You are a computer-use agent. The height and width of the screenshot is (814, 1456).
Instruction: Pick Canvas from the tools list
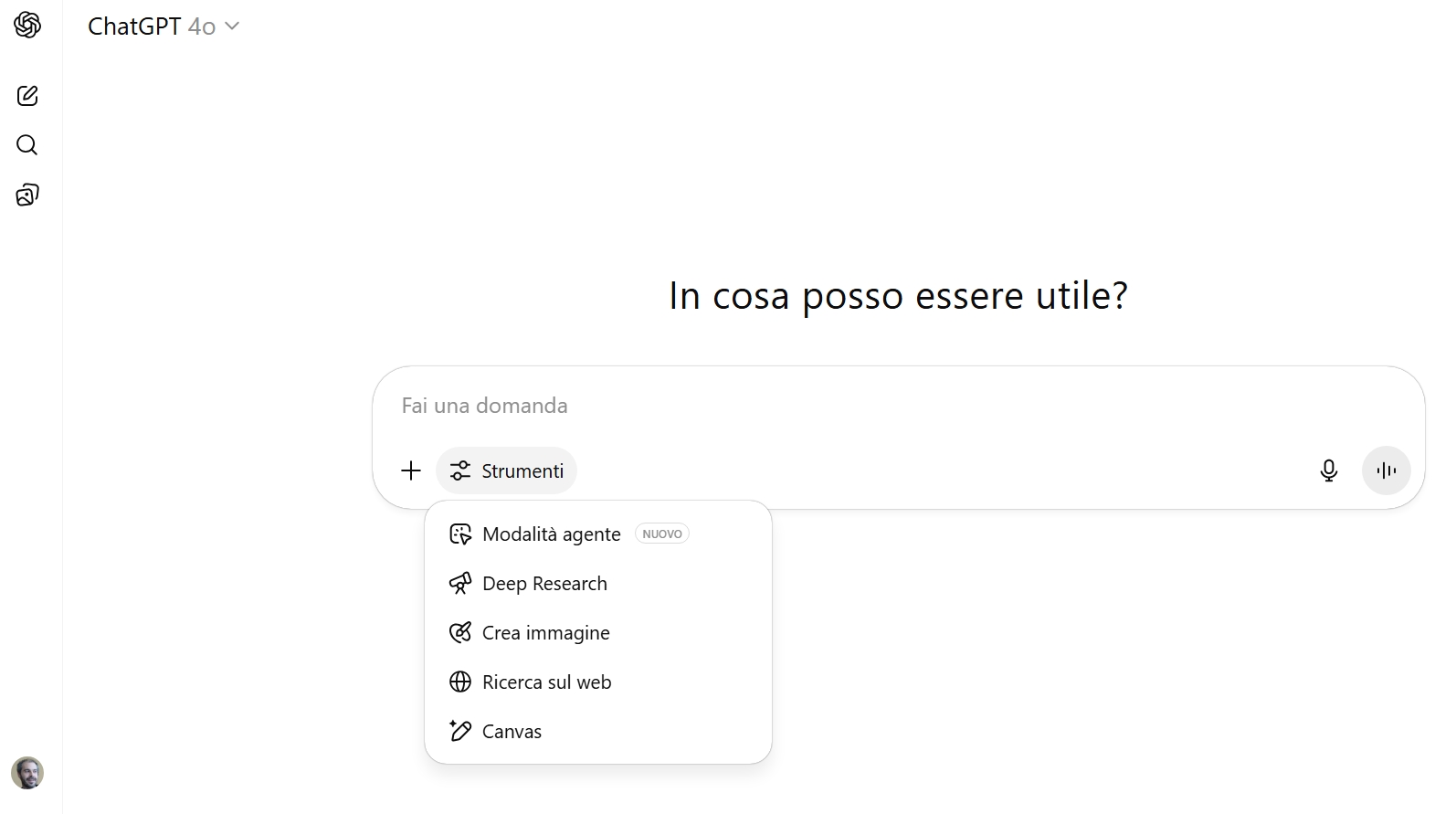(x=512, y=732)
